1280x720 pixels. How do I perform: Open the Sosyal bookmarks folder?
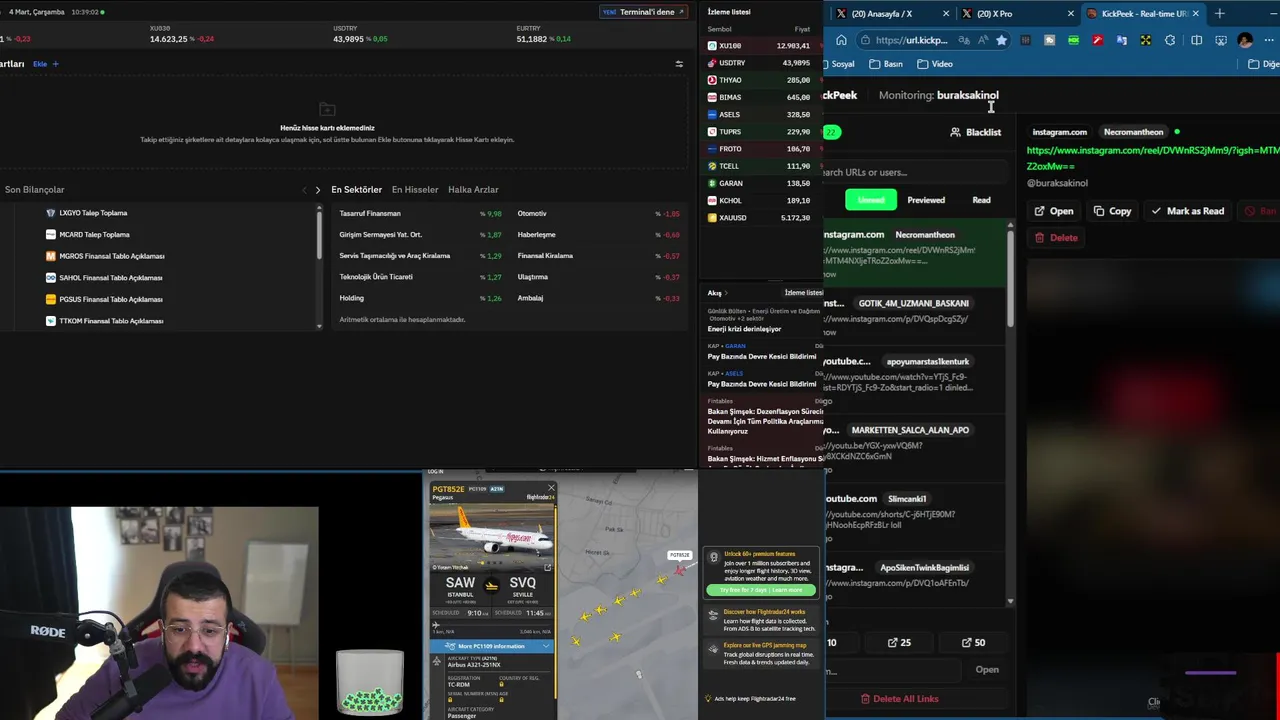tap(843, 64)
